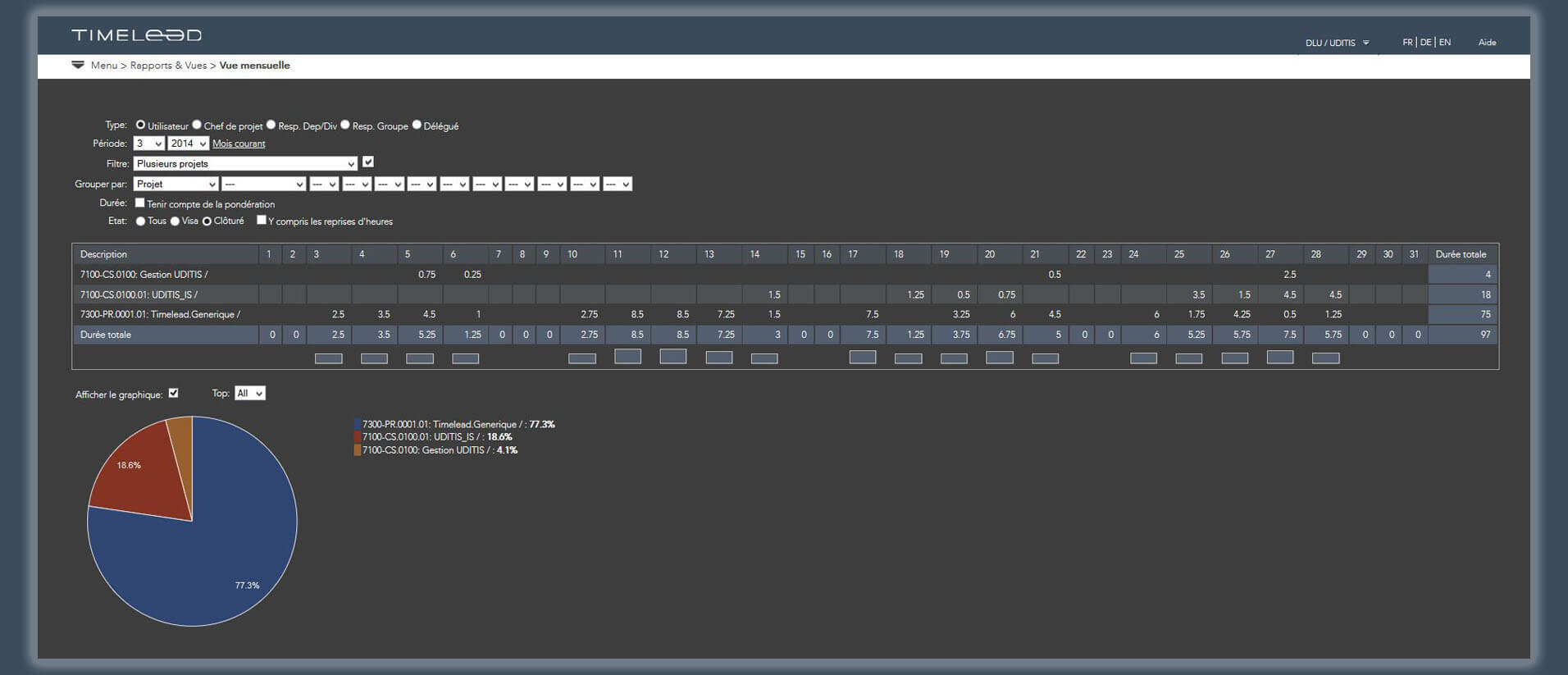Click legend text 7100-CS.0100.01: UDITIS_IS 18.6%
1568x675 pixels.
pyautogui.click(x=437, y=437)
